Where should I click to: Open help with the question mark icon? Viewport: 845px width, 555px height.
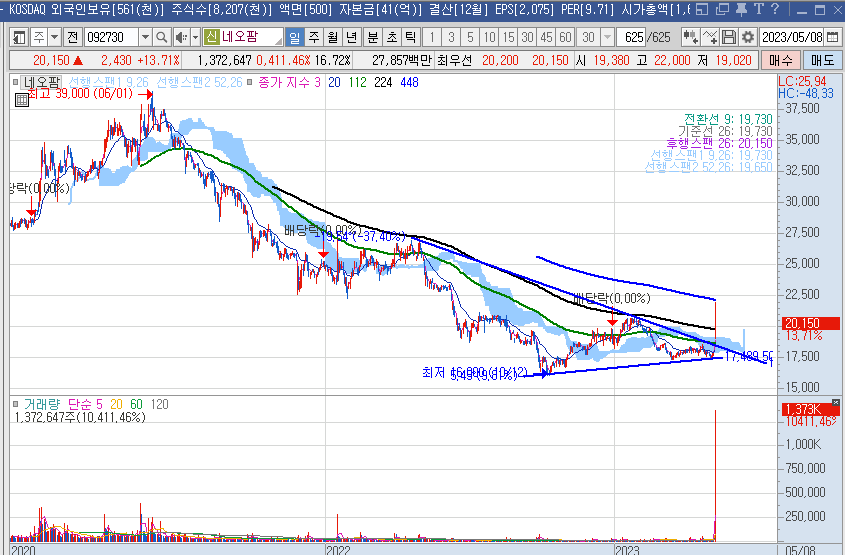click(775, 9)
